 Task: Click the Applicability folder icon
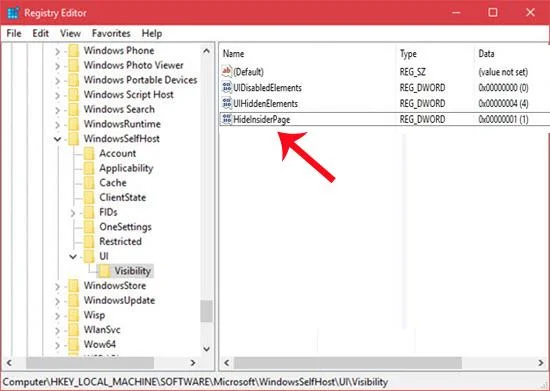(89, 169)
